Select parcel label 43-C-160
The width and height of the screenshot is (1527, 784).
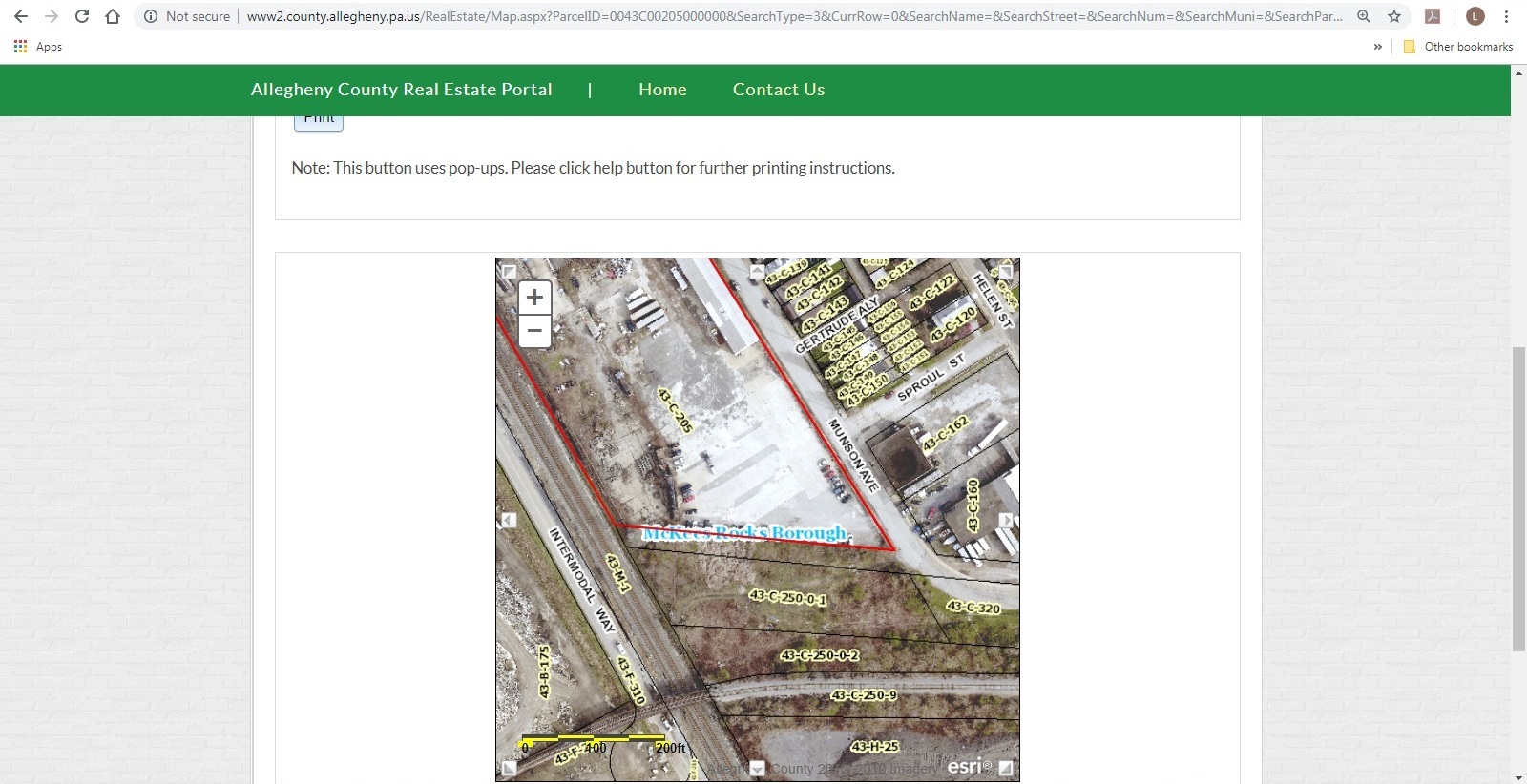point(973,505)
